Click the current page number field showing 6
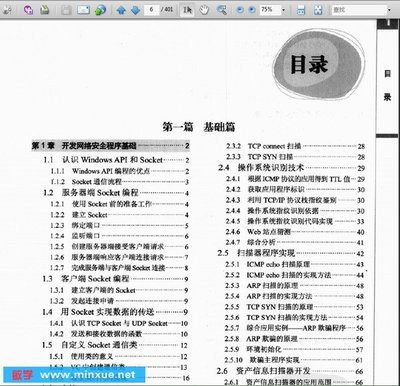 pyautogui.click(x=151, y=9)
